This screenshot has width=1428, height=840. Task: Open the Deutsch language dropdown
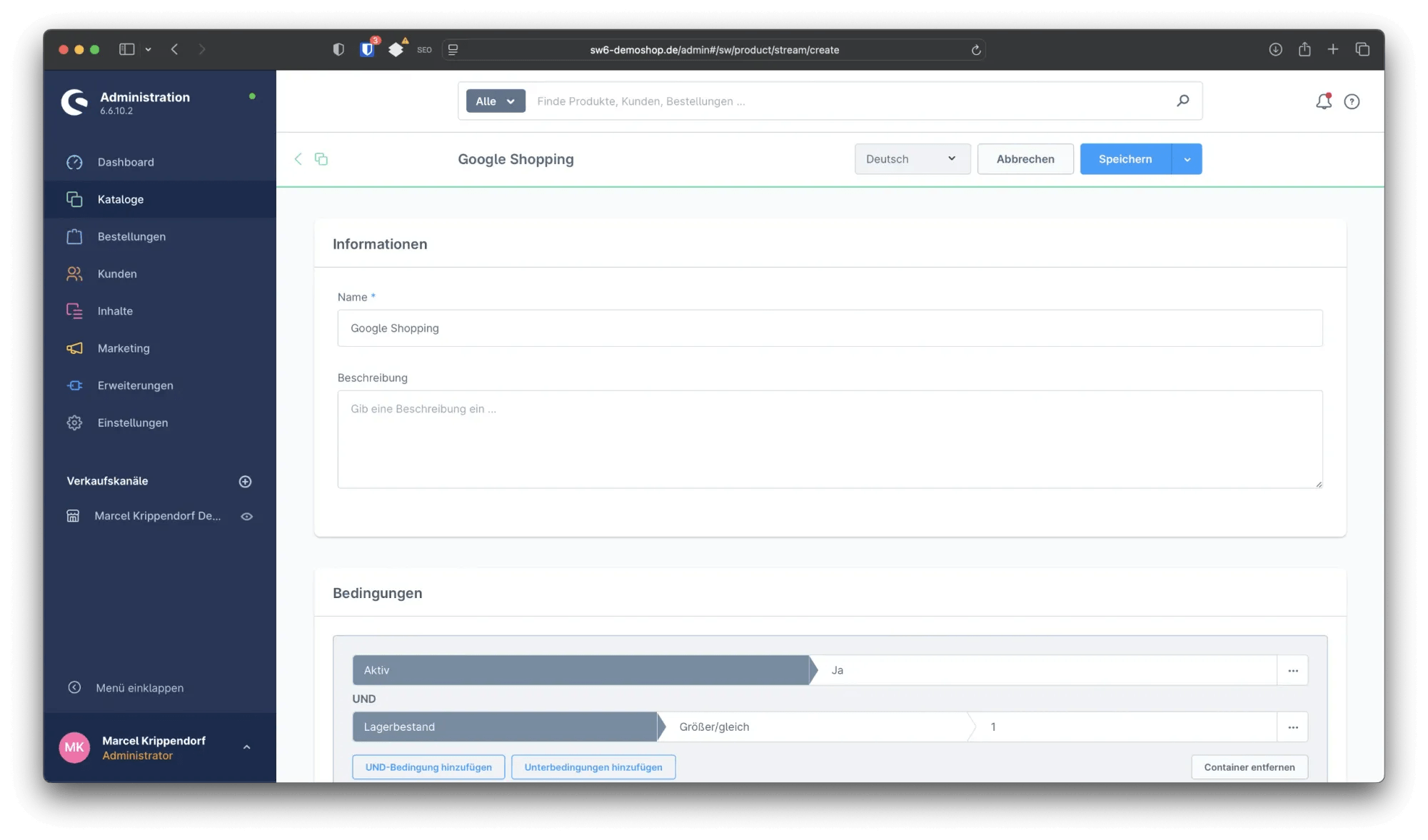(x=912, y=158)
